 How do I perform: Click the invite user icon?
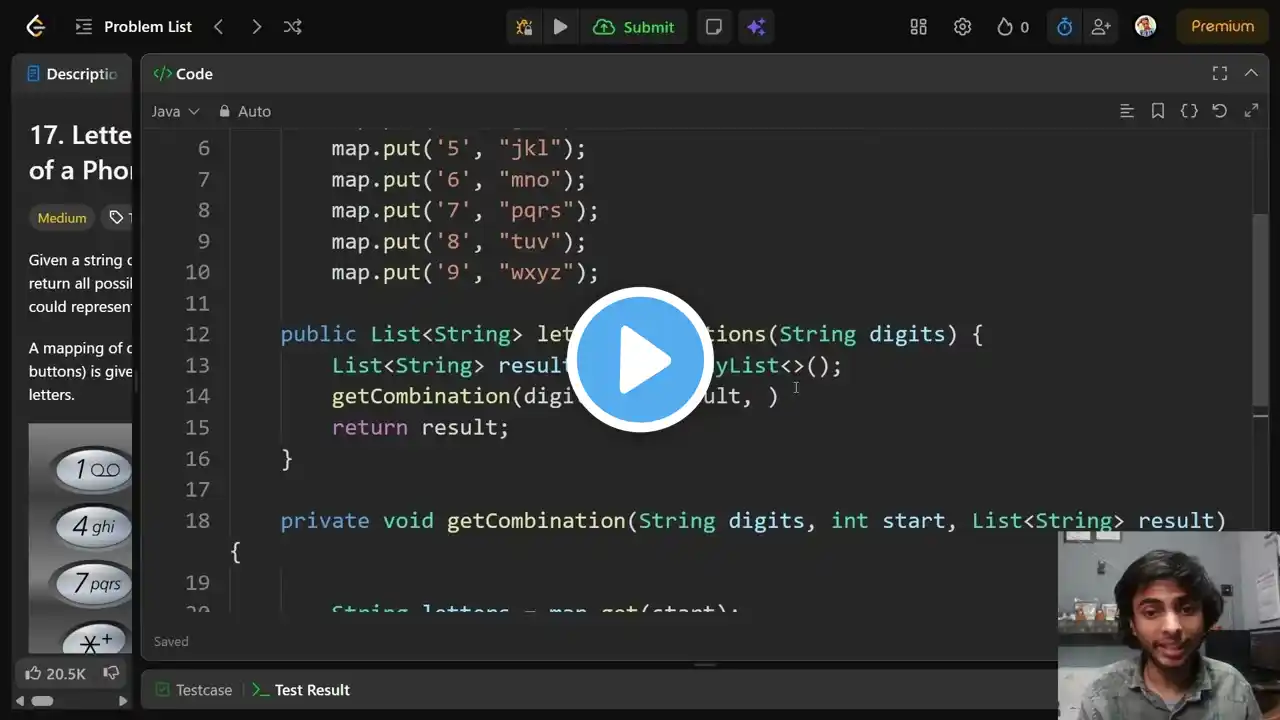1101,27
